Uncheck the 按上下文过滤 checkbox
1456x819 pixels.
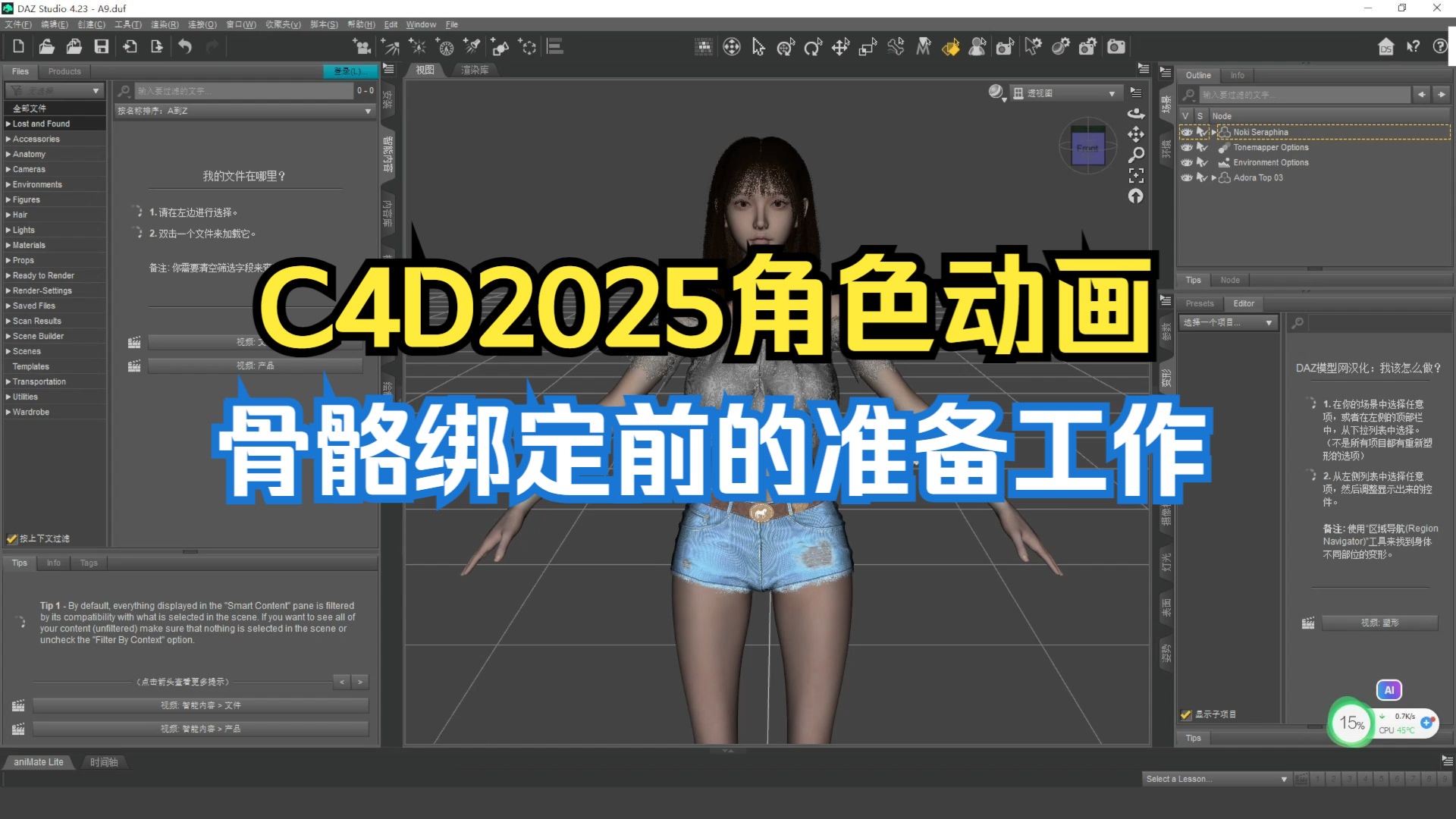[x=11, y=538]
